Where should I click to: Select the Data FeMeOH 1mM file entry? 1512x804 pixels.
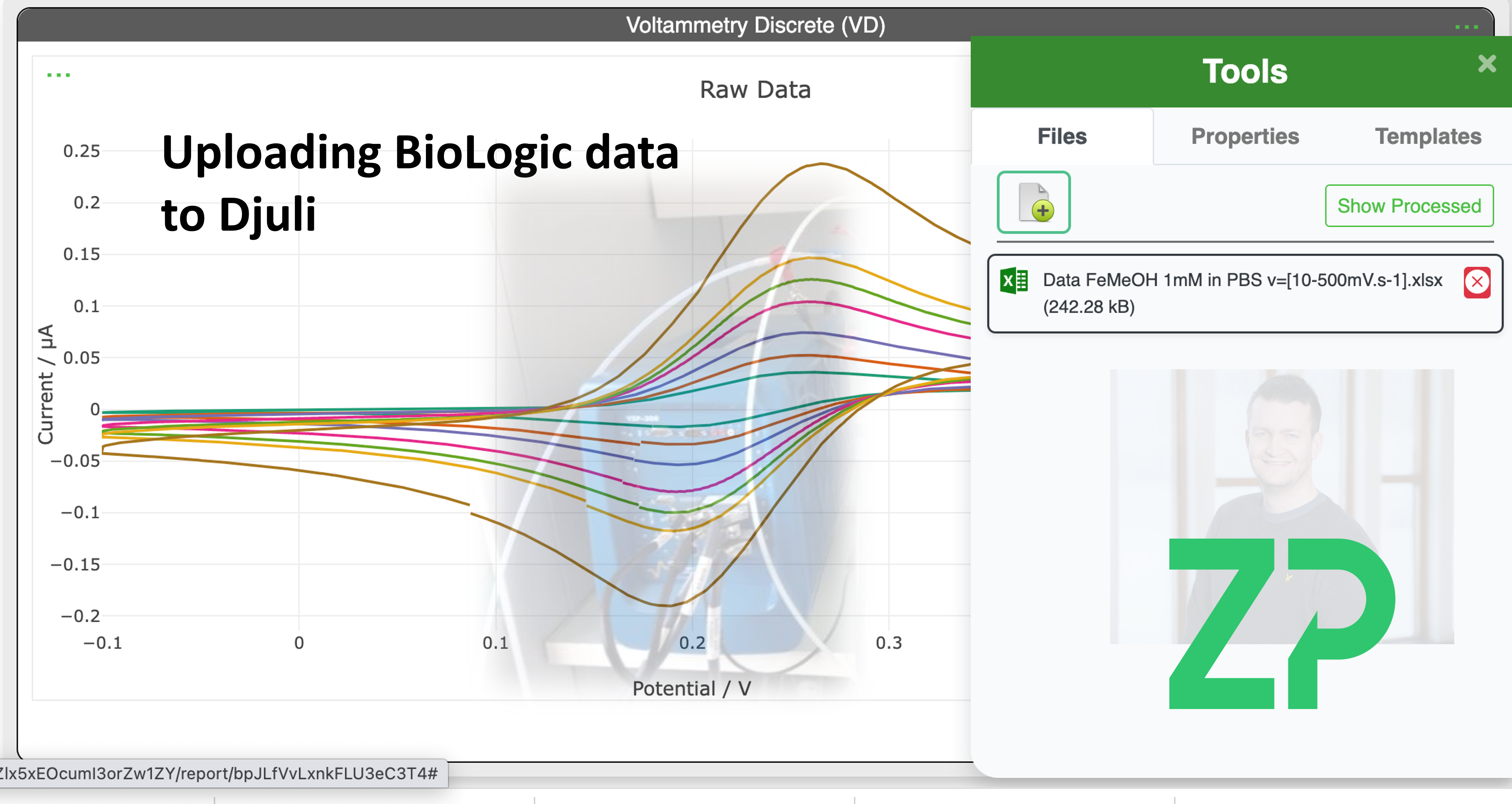[1233, 293]
